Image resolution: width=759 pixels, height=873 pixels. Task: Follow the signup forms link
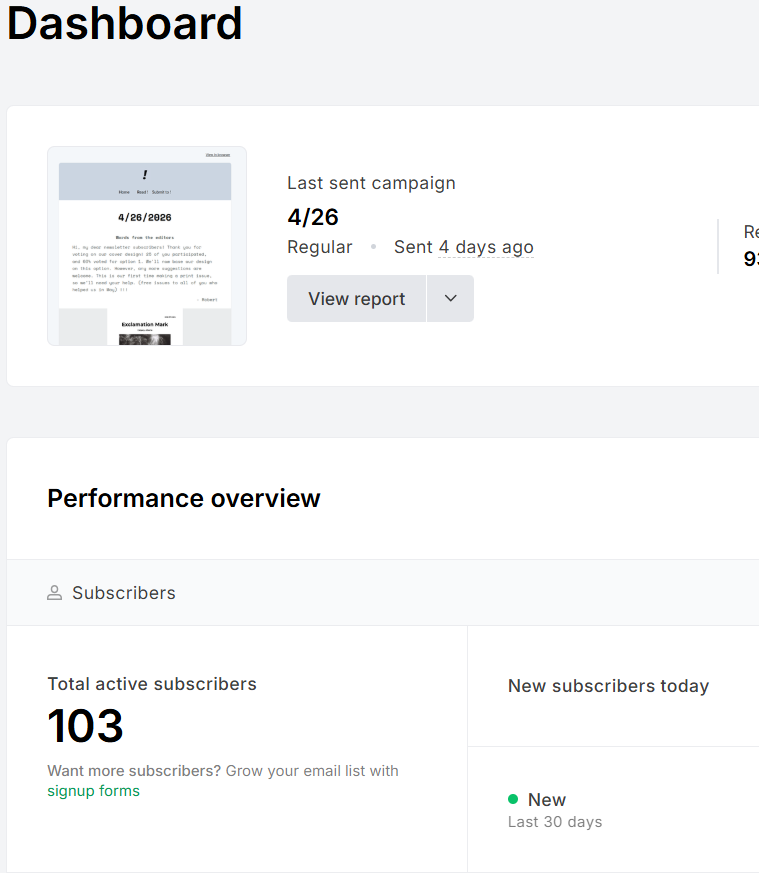pos(94,791)
